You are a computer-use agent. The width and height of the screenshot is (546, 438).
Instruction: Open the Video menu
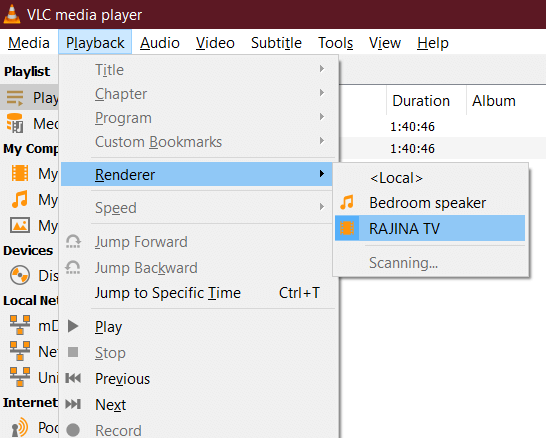pos(215,43)
